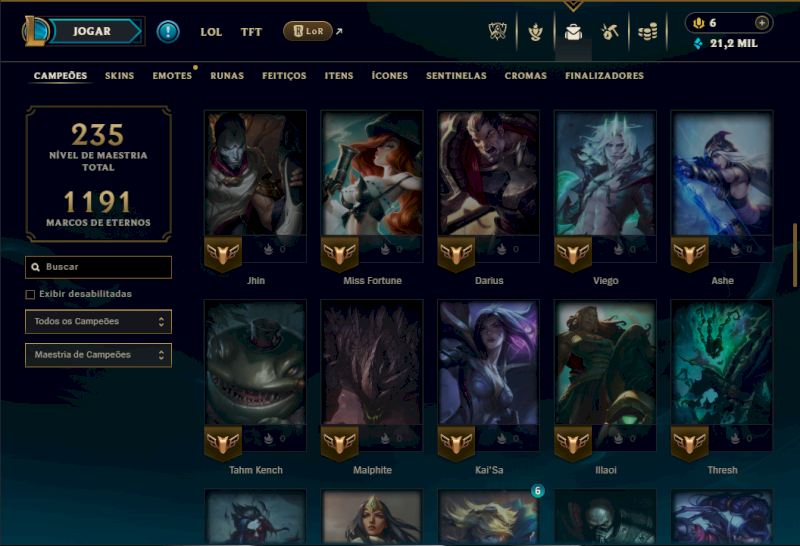Open the Emotes tab

point(172,76)
